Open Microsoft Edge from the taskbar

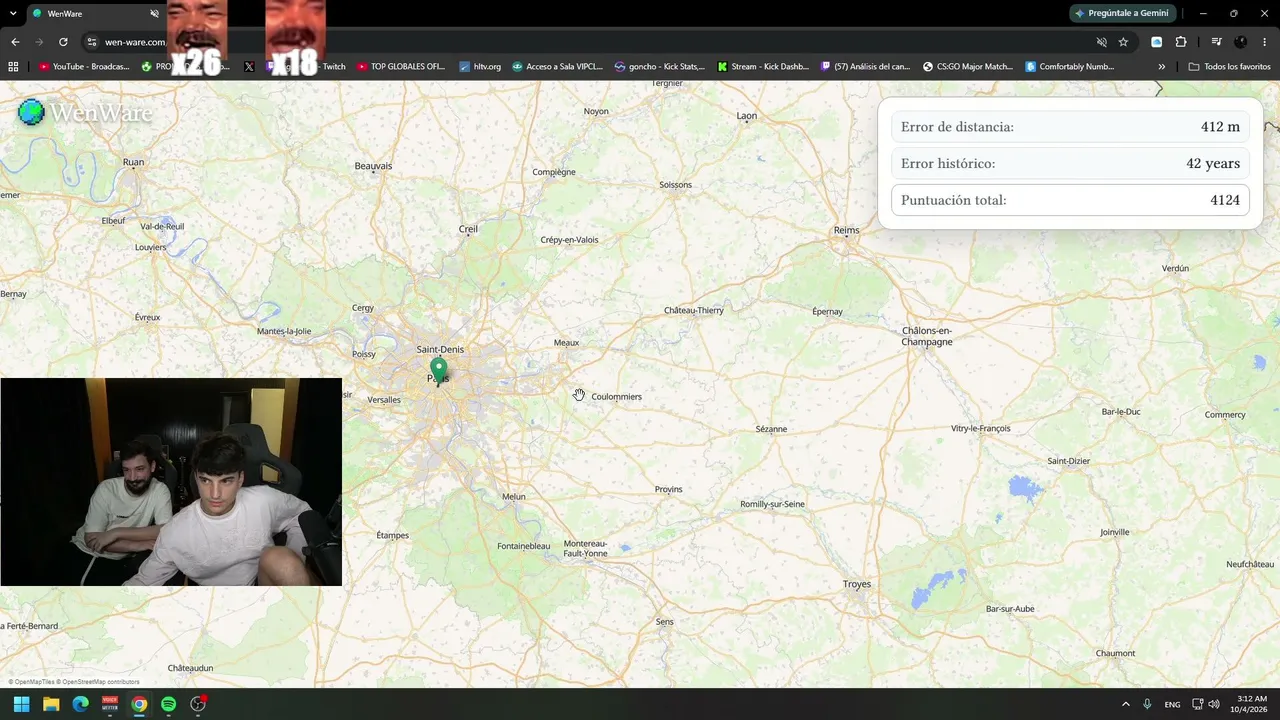pos(80,704)
